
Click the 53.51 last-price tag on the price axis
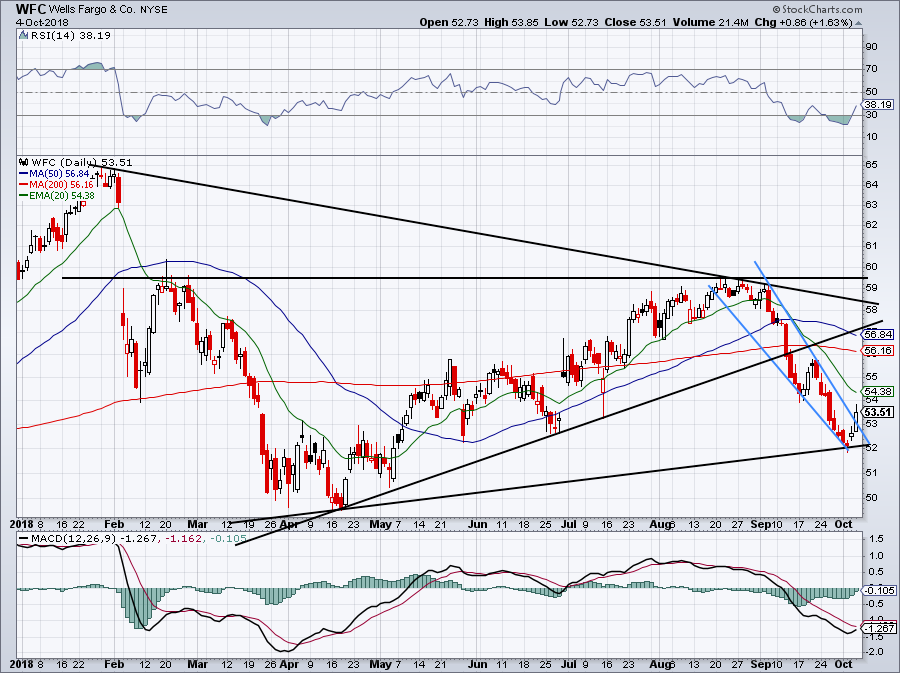878,412
